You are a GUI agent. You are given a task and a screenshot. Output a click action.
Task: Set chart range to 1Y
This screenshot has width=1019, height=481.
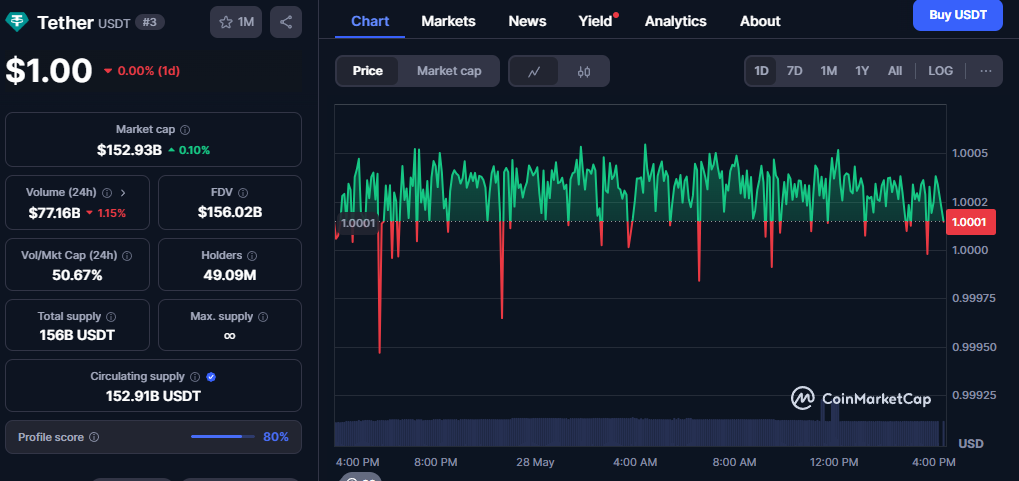(862, 71)
